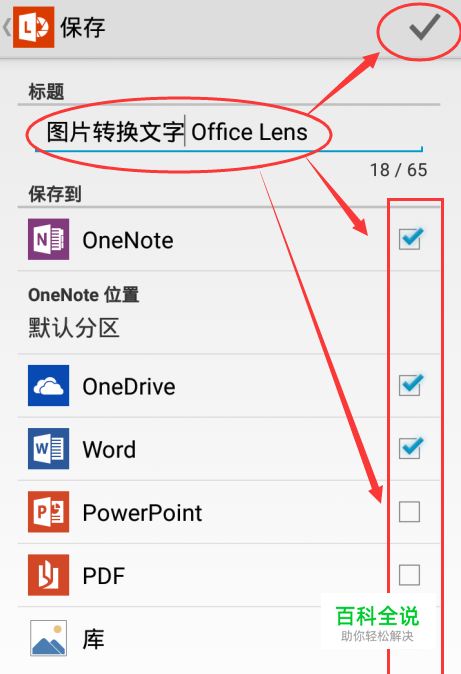
Task: Open the OneNote 位置 section selector
Action: tap(229, 312)
